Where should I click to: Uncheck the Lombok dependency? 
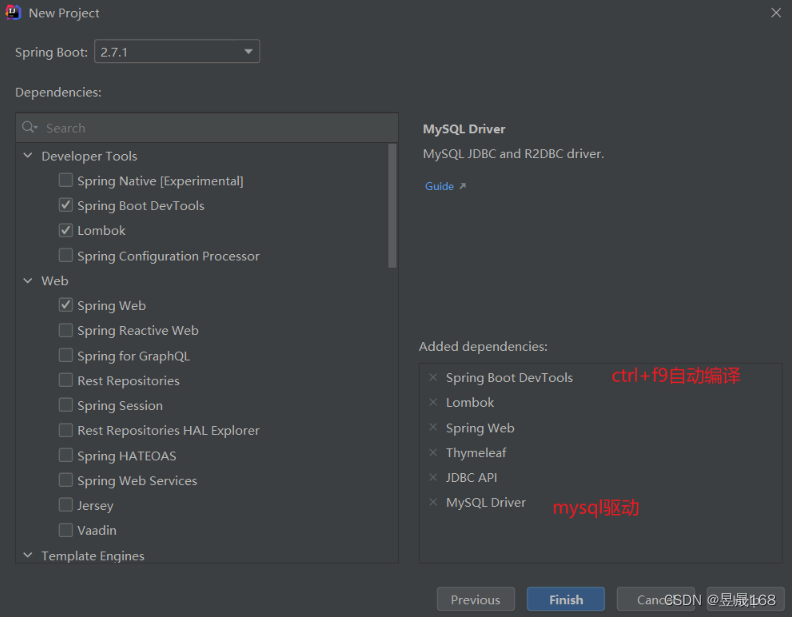pos(66,230)
